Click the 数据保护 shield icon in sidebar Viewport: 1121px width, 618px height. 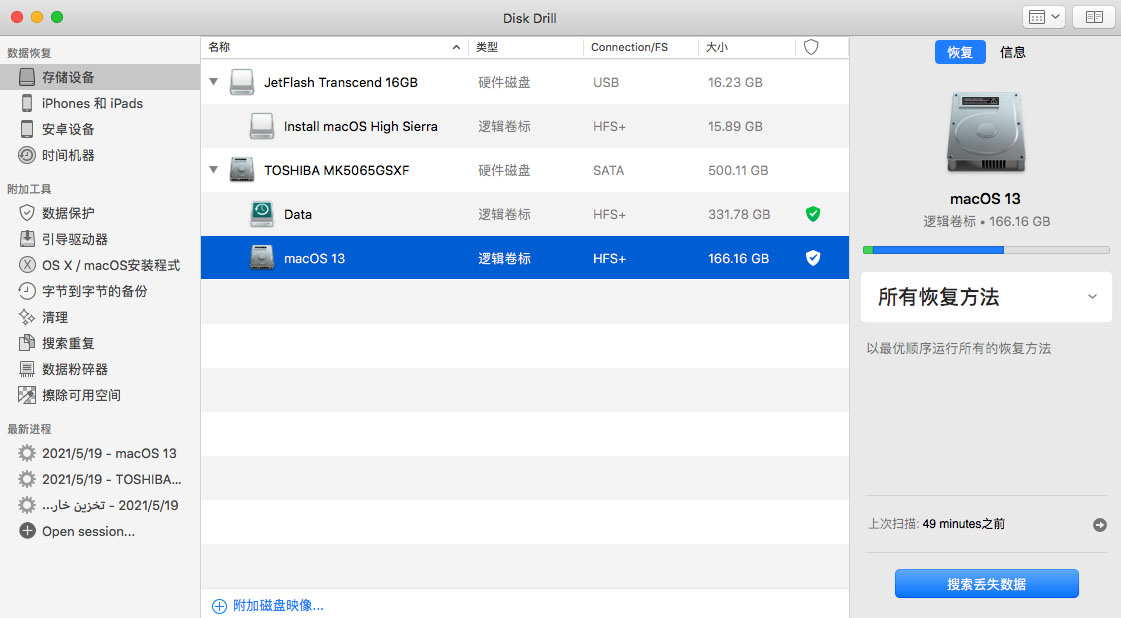pos(27,213)
